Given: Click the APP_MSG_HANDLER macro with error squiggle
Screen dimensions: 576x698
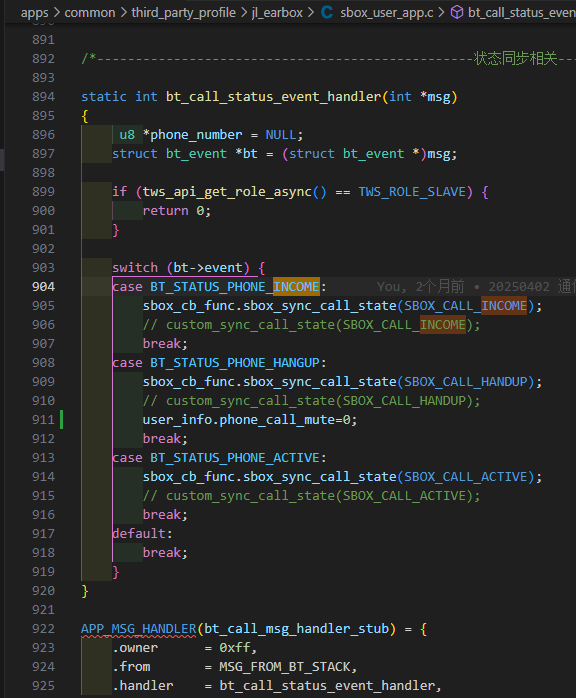Looking at the screenshot, I should [138, 629].
